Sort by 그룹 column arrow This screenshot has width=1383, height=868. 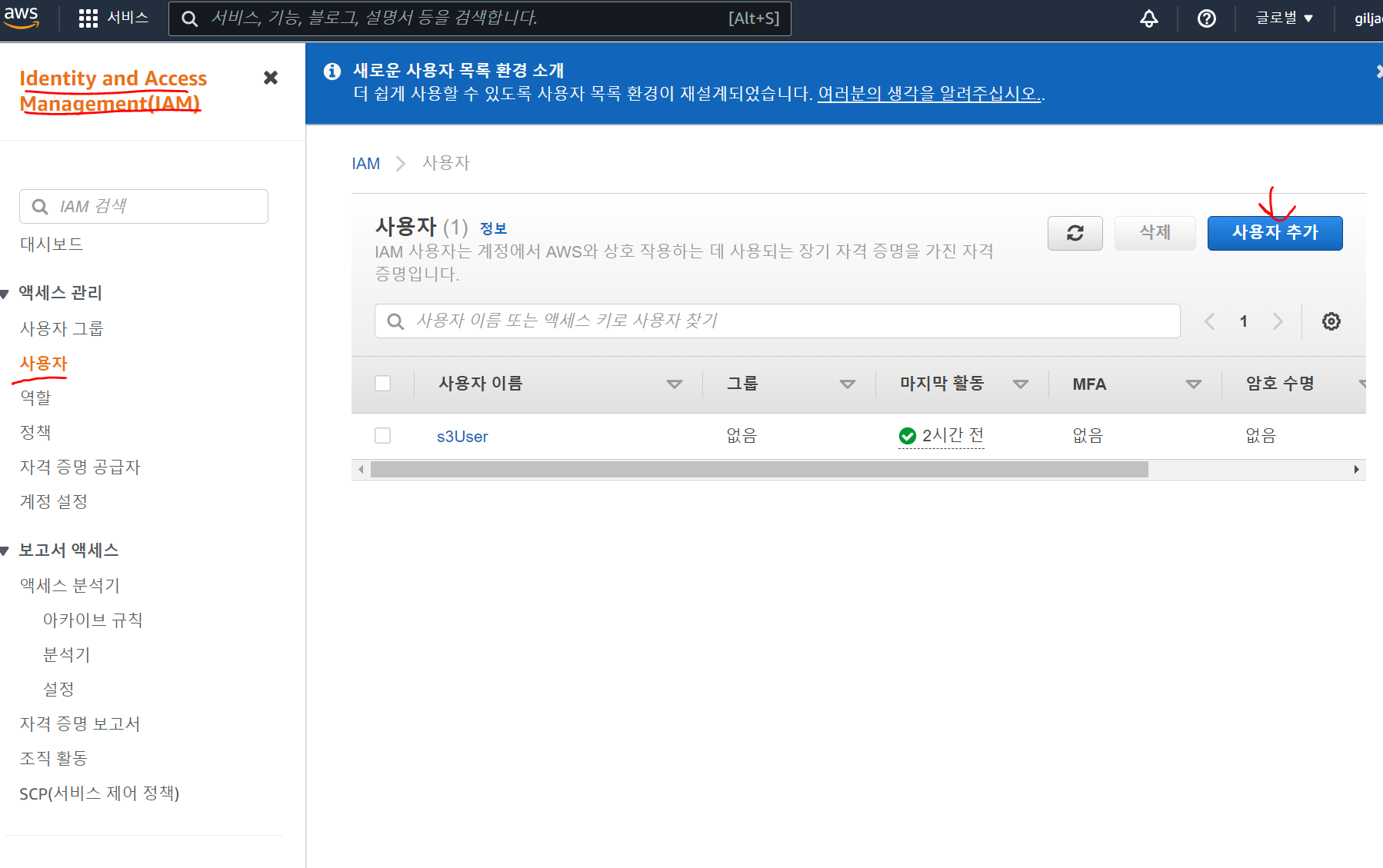click(847, 384)
